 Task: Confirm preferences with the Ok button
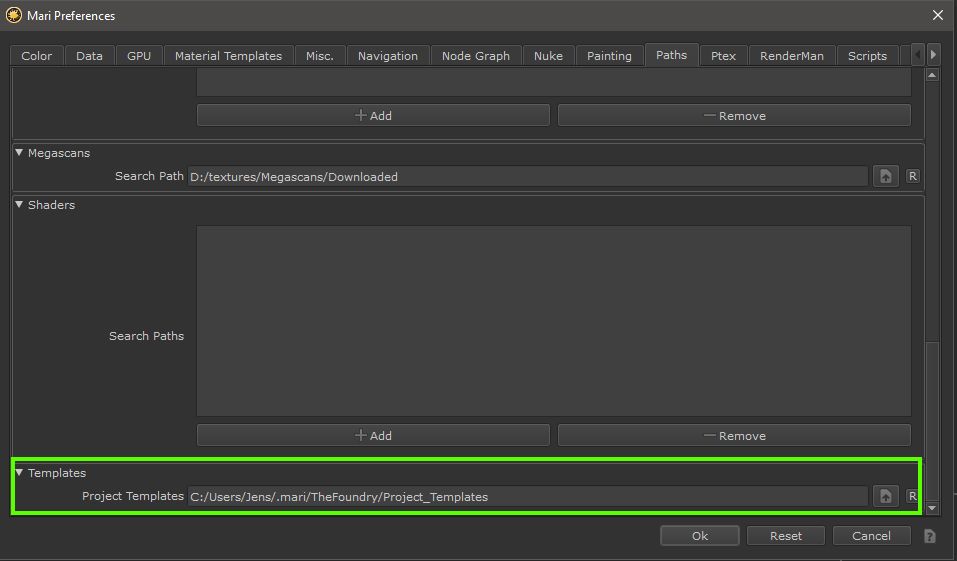pos(699,536)
